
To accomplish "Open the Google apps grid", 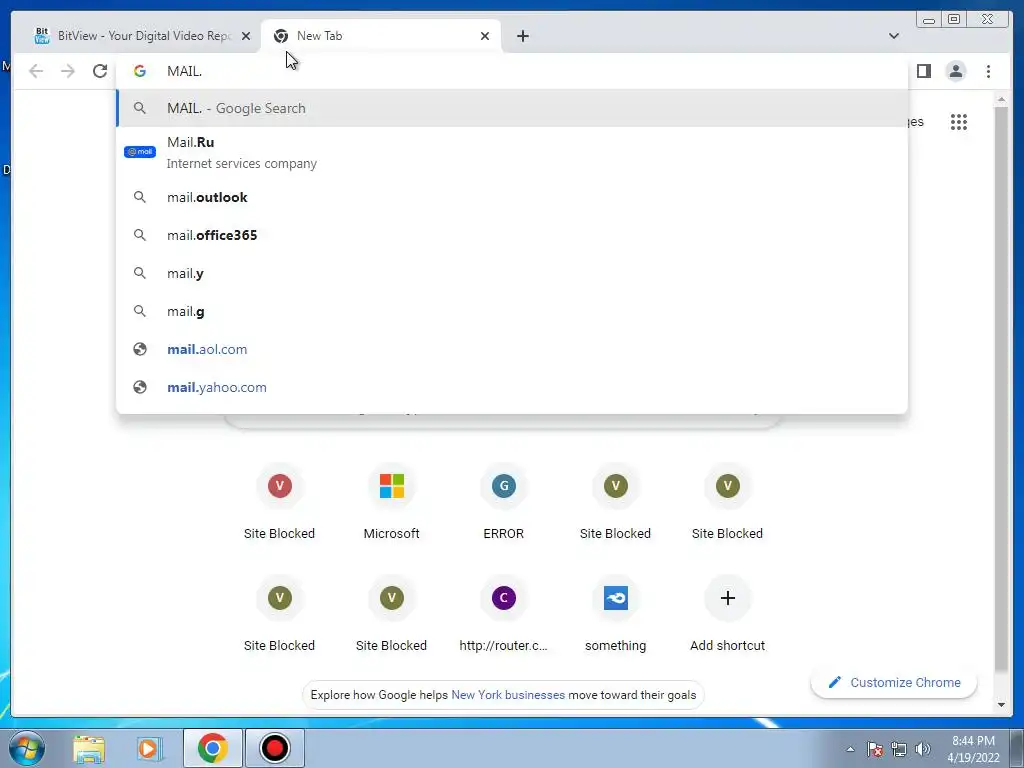I will click(959, 122).
